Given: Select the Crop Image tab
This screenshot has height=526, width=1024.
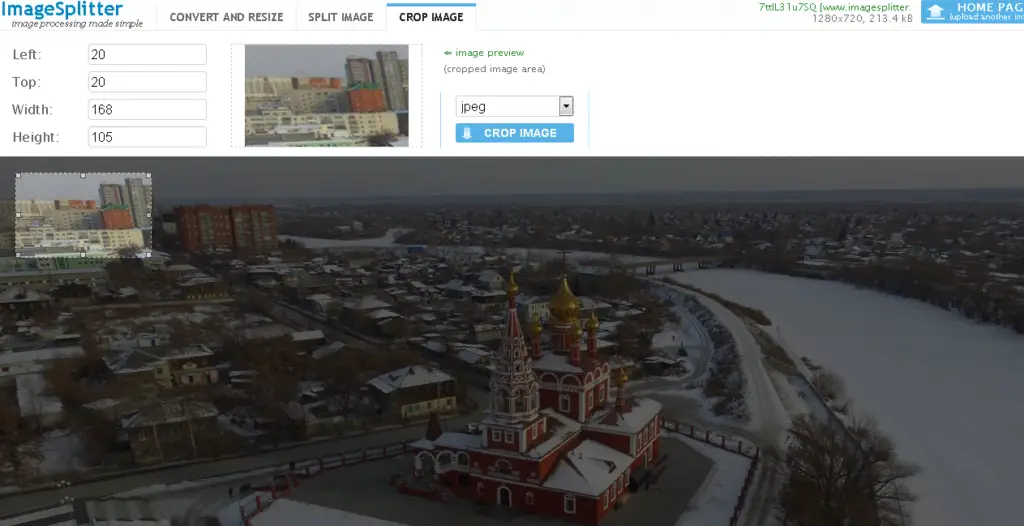Looking at the screenshot, I should (x=431, y=17).
